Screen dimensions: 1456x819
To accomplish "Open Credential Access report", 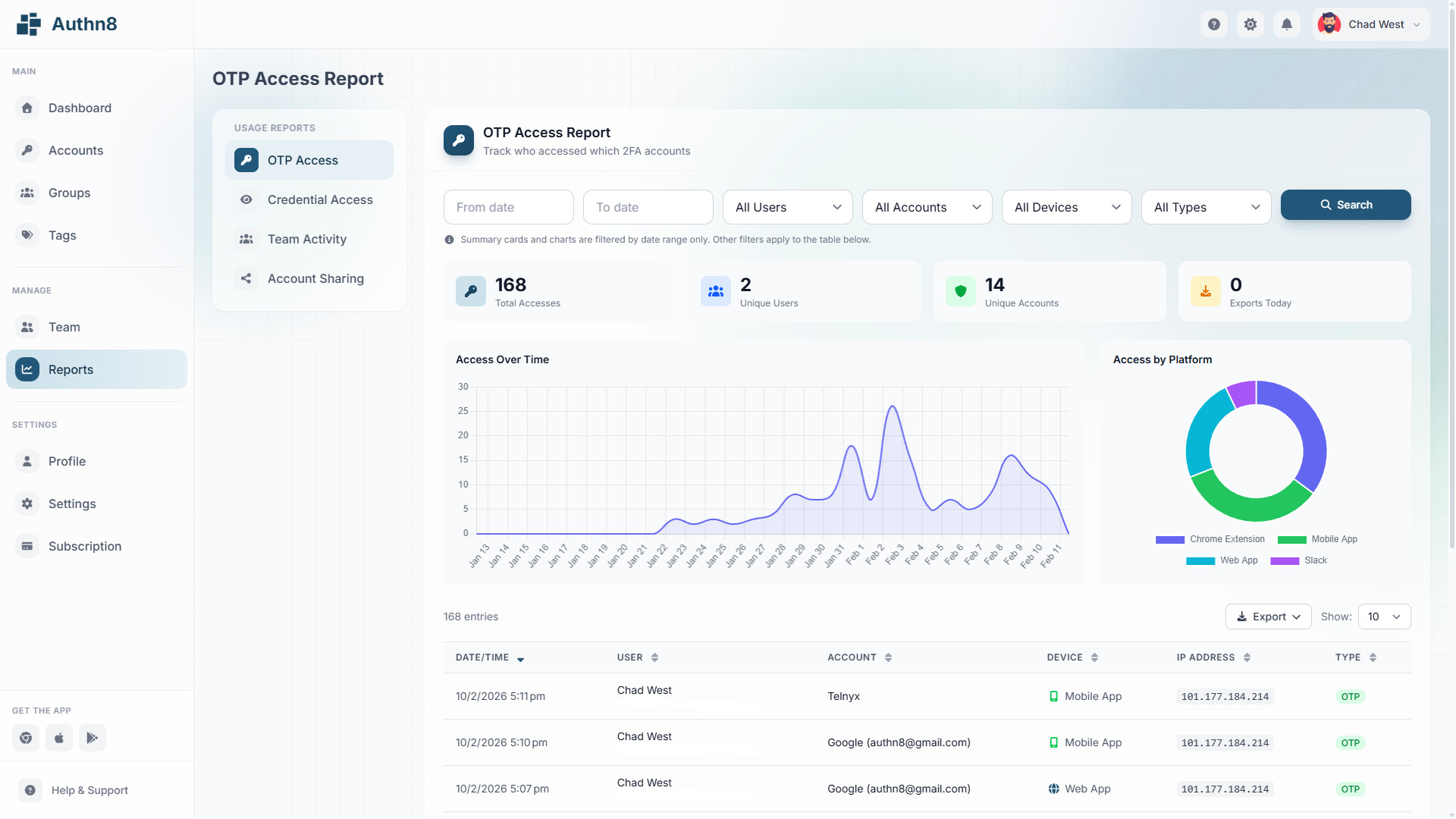I will coord(319,199).
